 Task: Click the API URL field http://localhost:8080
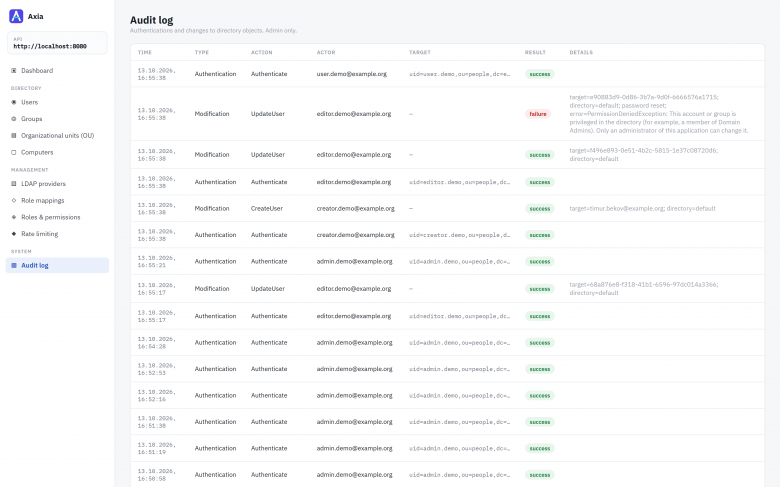57,43
